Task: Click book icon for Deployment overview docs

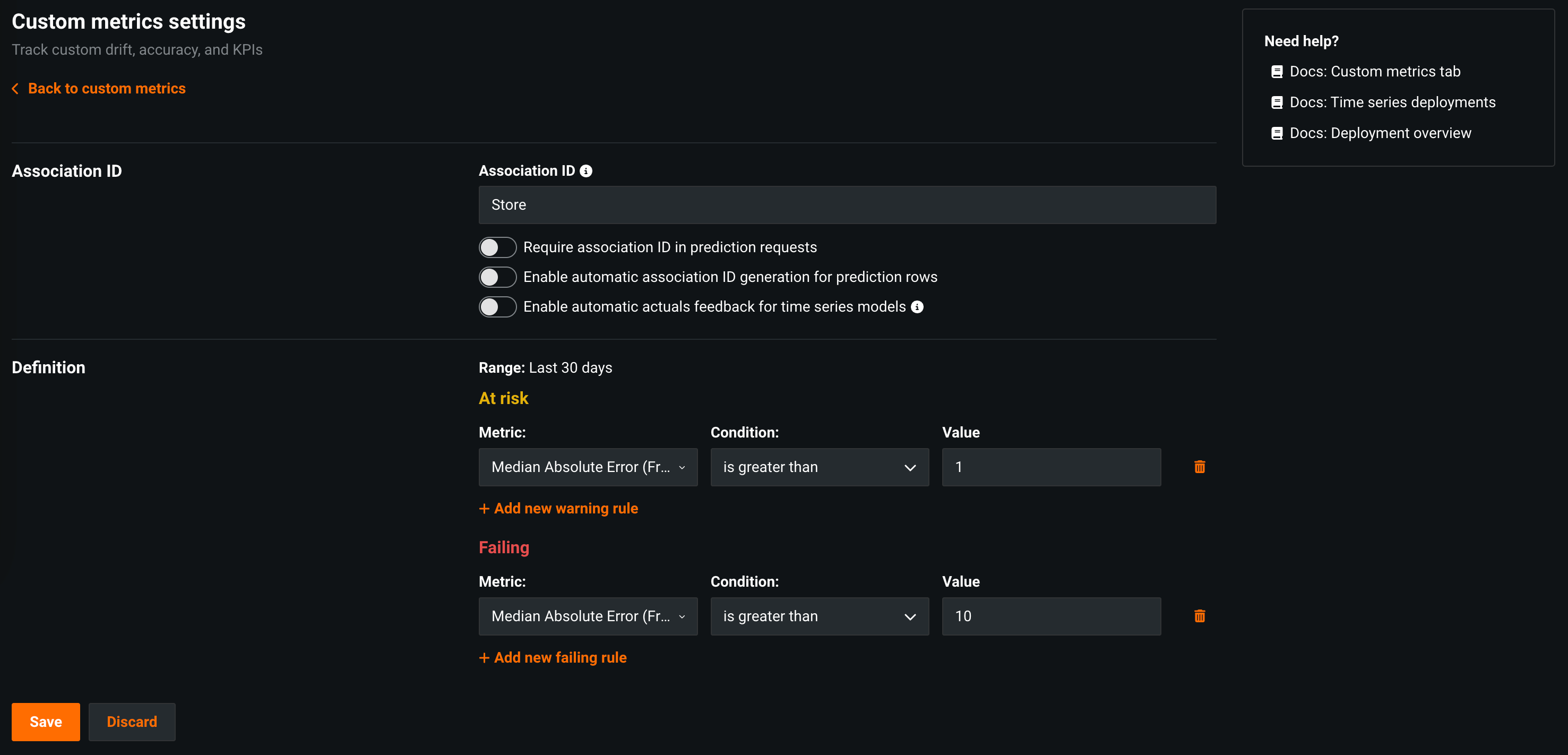Action: [x=1277, y=133]
